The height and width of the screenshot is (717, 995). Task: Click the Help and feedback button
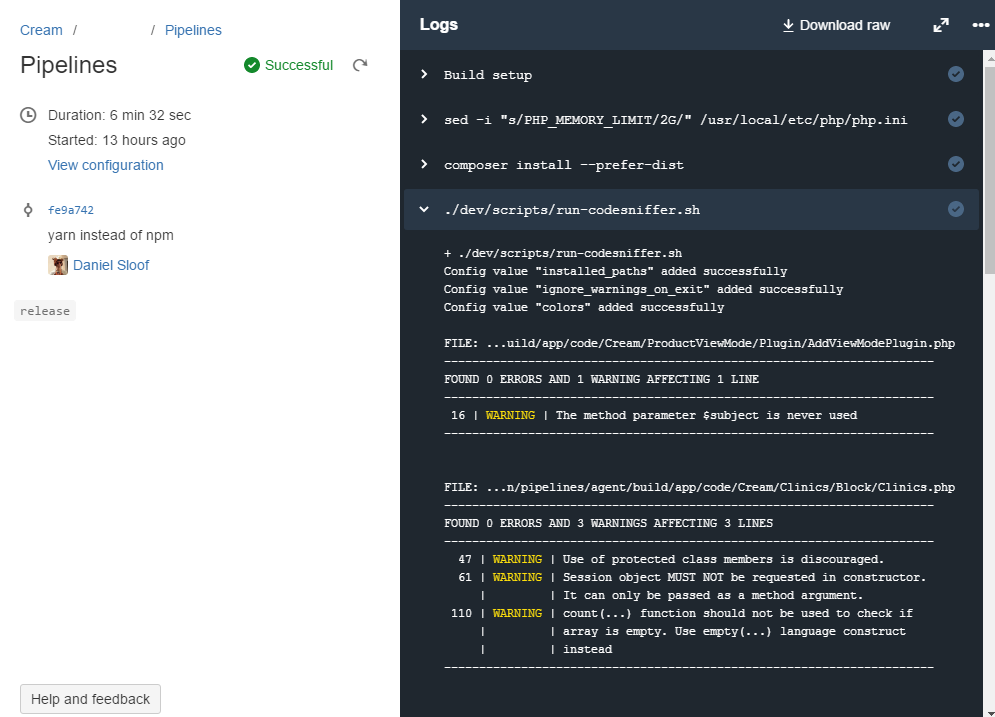[90, 699]
